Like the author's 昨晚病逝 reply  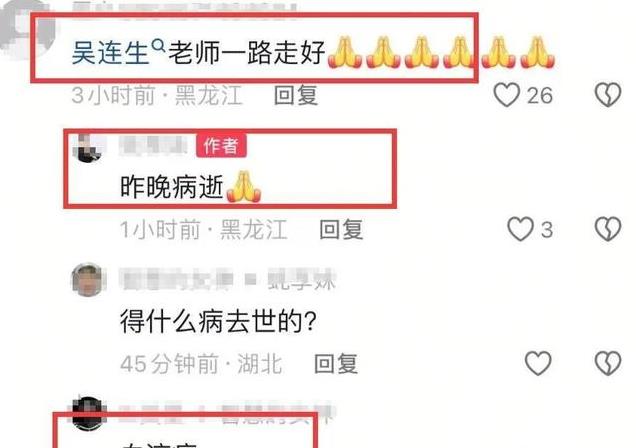tap(520, 229)
